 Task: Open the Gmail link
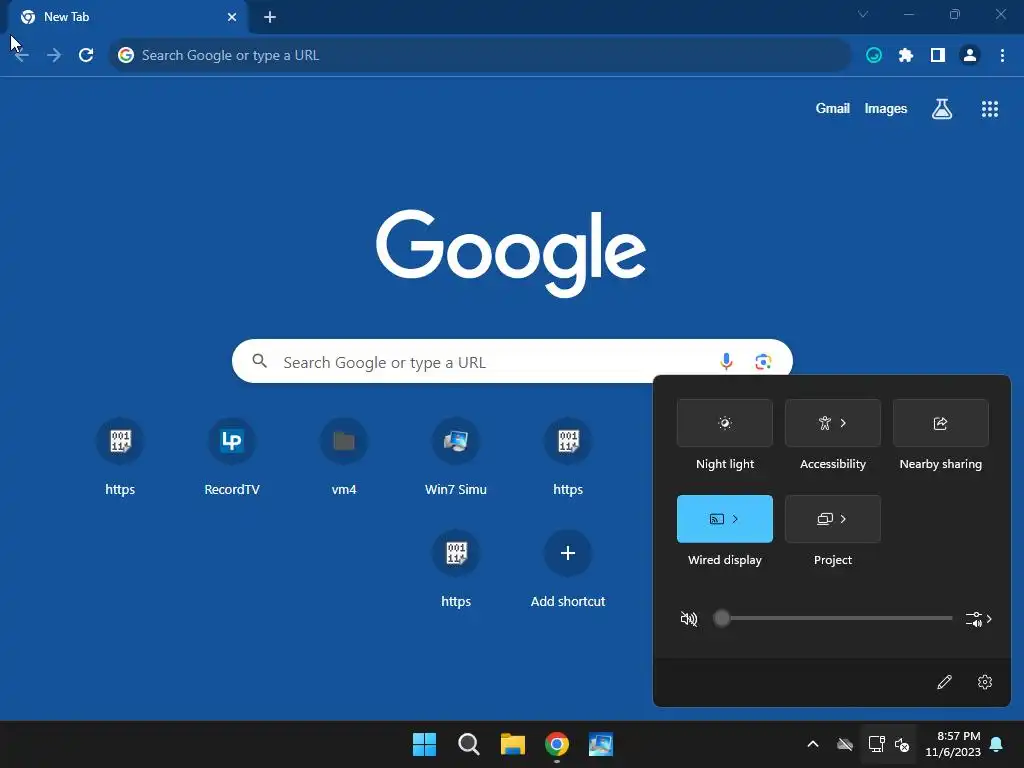click(x=833, y=108)
